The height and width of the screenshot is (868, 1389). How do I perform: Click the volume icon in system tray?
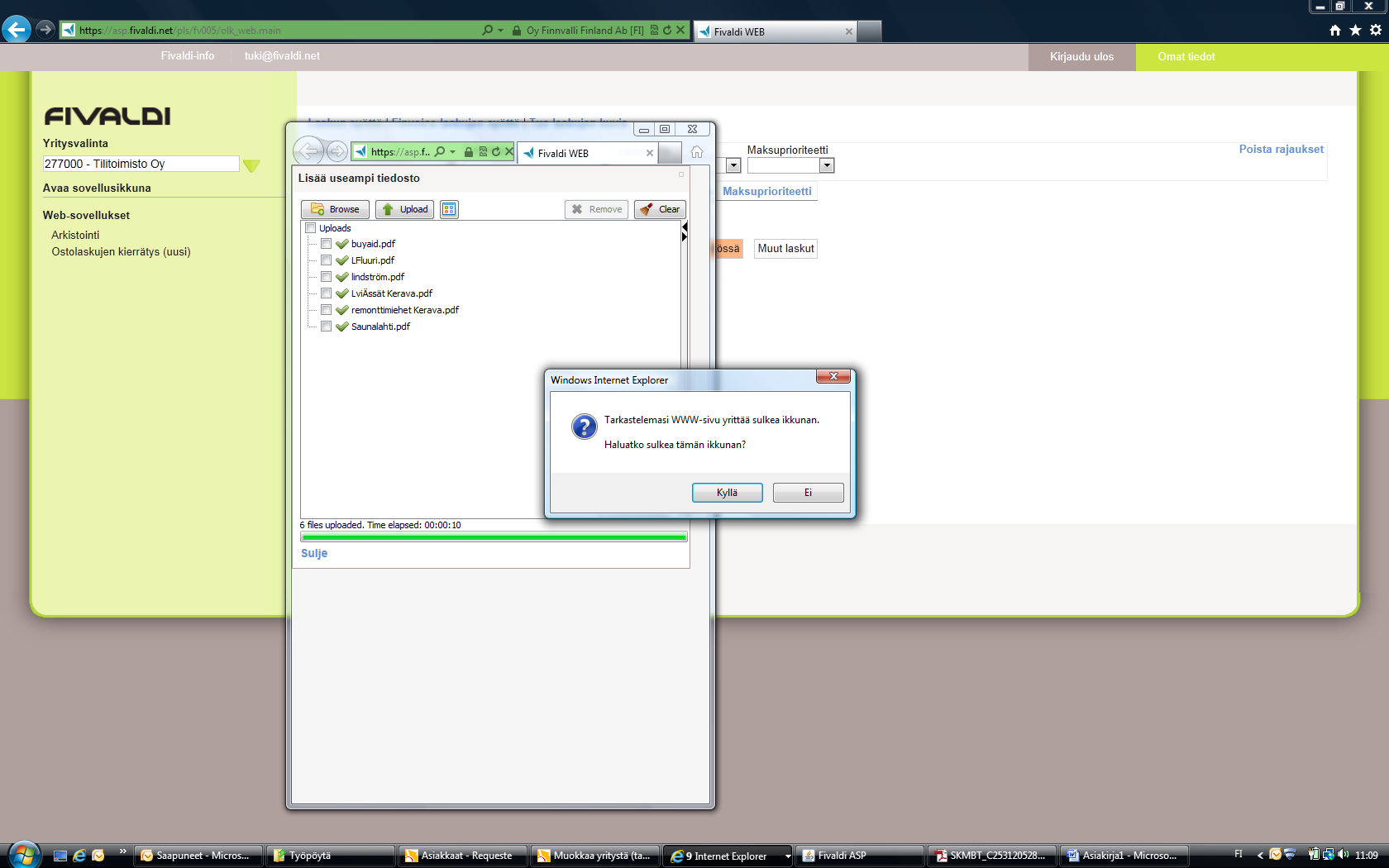1343,855
